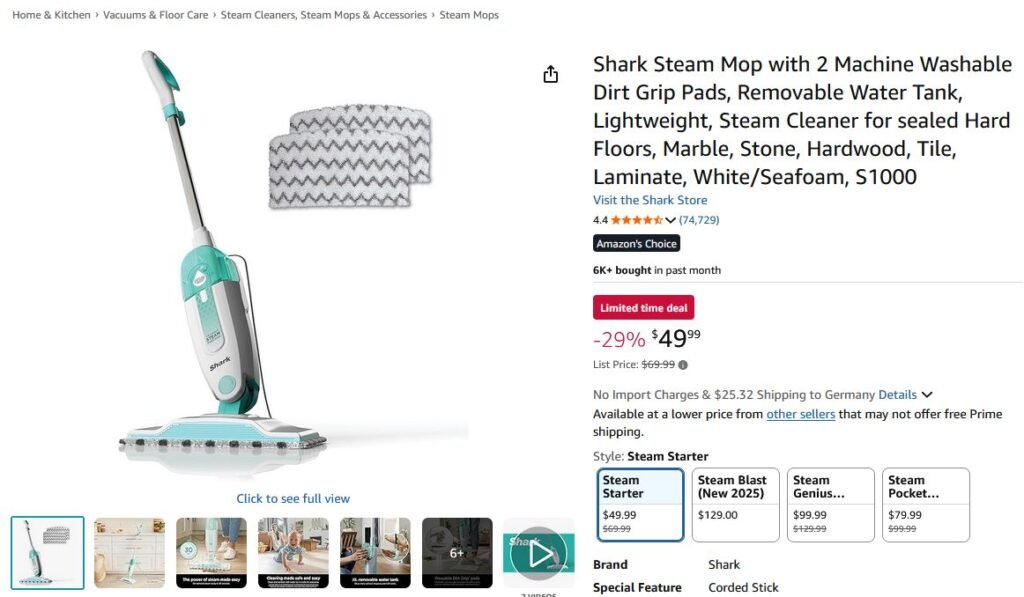Screen dimensions: 1024x597
Task: Select the Steam Blast (New 2025) style option
Action: [735, 504]
